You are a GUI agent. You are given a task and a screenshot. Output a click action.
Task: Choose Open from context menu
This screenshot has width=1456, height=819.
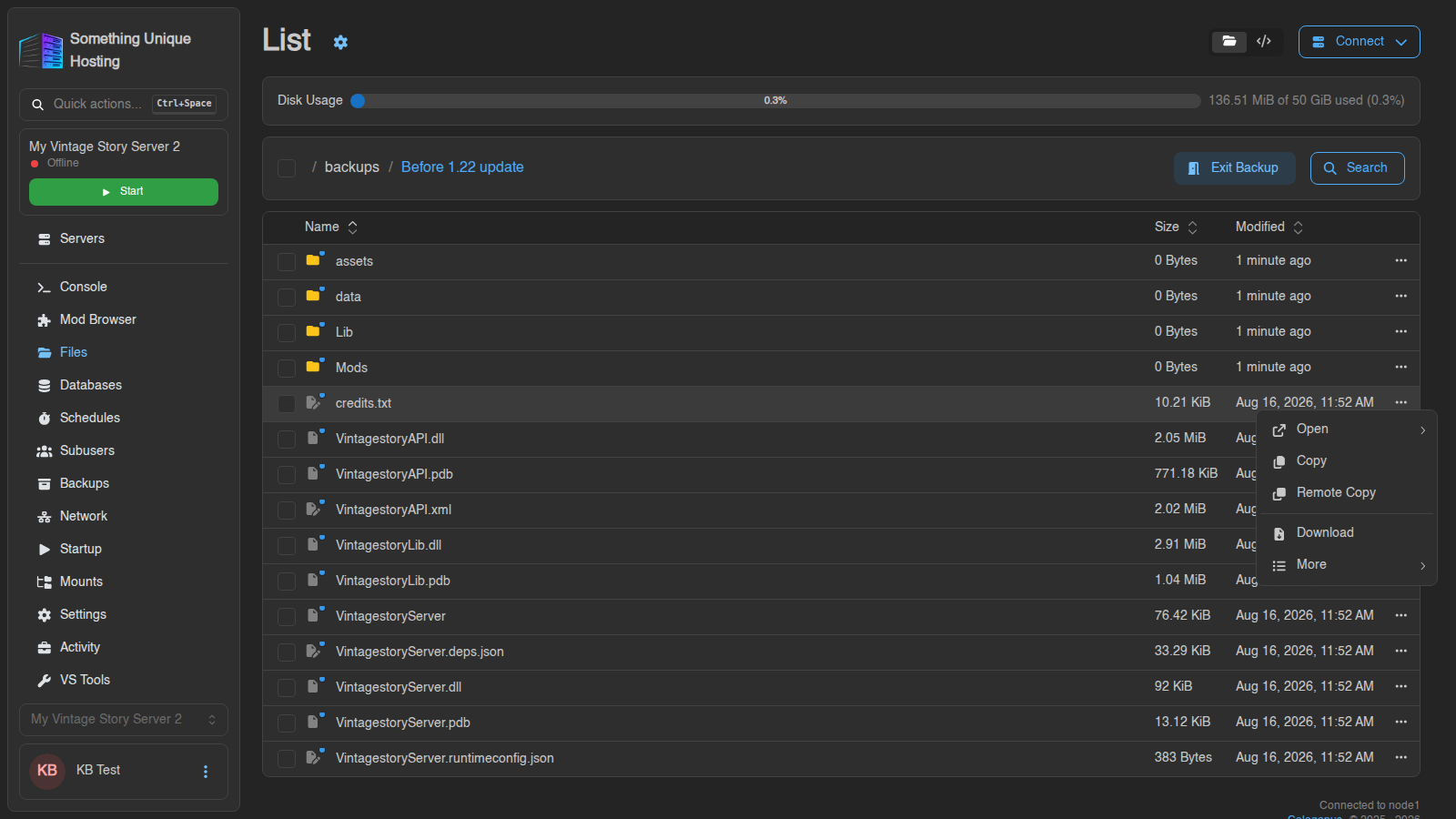(1347, 430)
